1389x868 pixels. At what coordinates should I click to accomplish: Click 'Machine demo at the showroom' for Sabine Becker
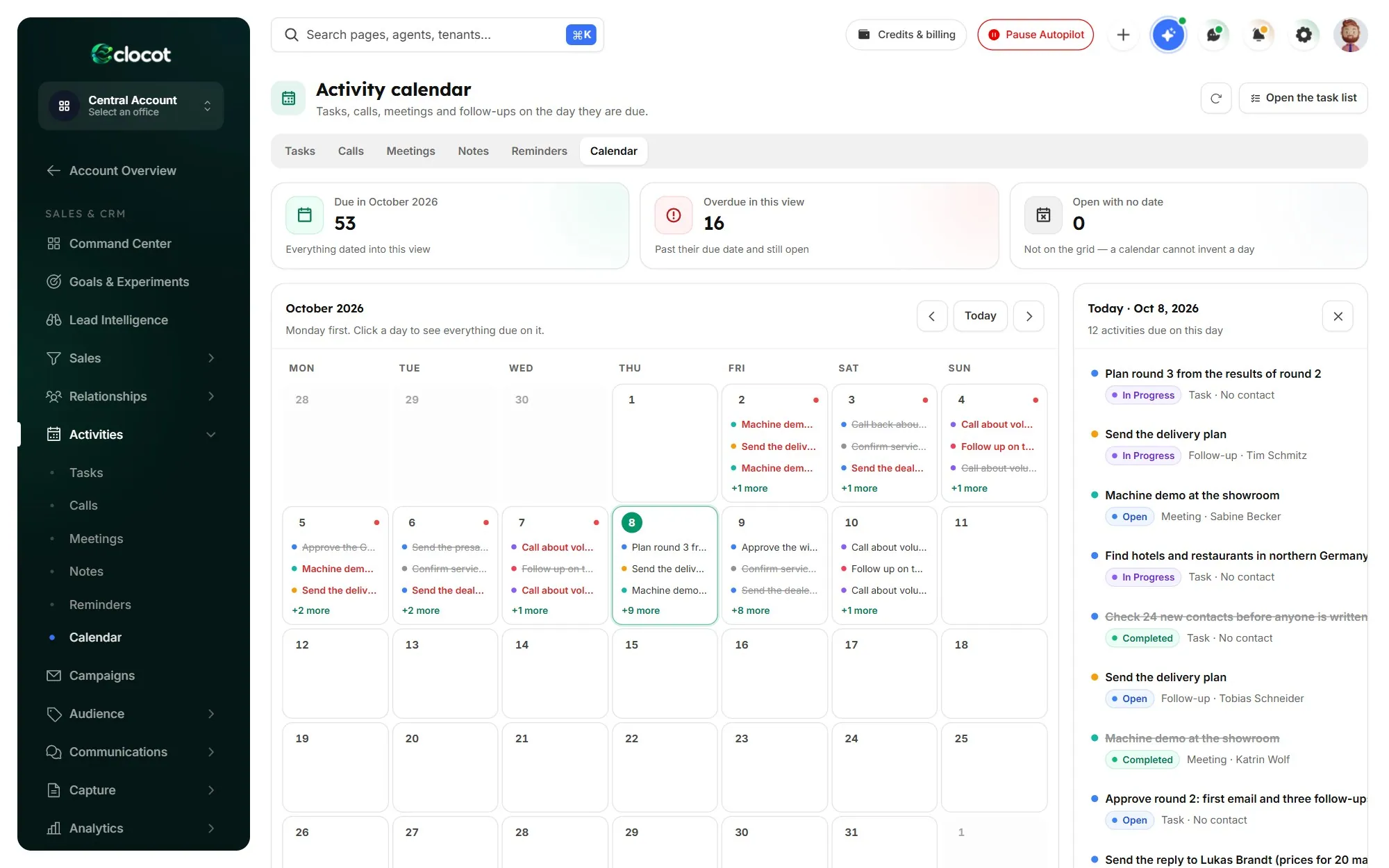click(1192, 495)
